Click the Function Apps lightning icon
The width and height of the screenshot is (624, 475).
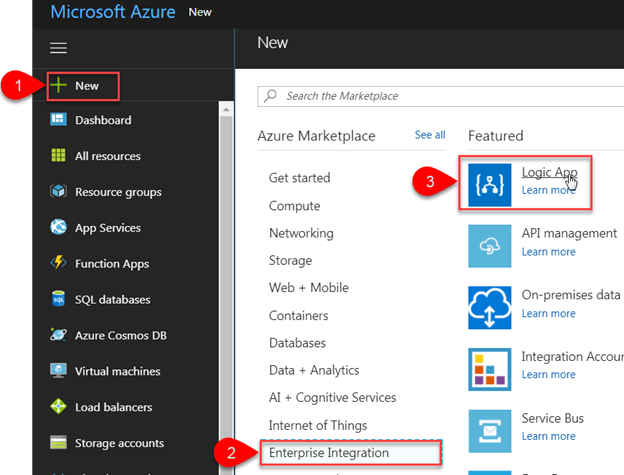coord(58,264)
